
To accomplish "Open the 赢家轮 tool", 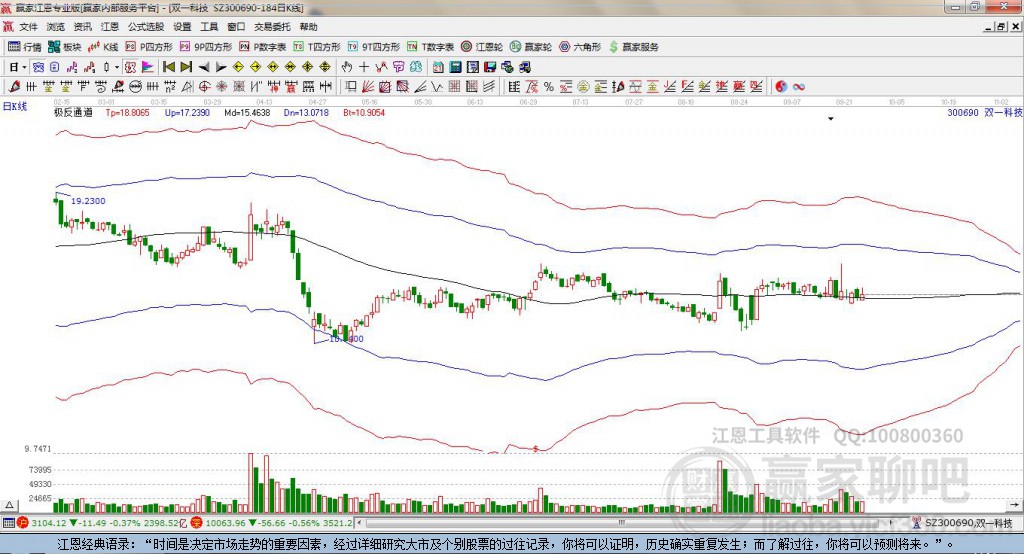I will (x=531, y=47).
